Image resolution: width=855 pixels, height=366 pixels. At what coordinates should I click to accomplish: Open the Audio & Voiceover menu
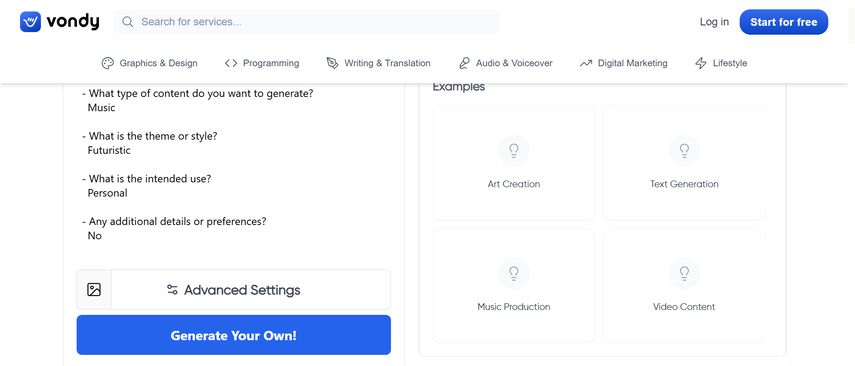click(x=505, y=63)
